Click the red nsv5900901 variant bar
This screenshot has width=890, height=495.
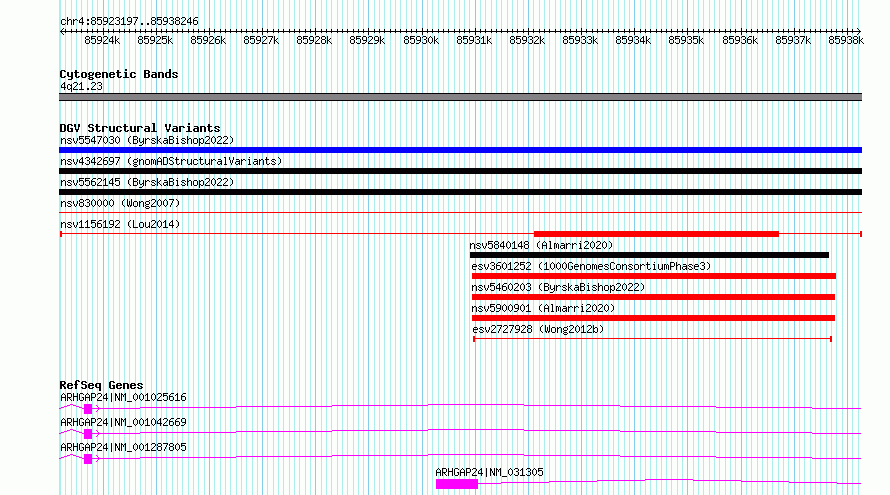point(653,318)
